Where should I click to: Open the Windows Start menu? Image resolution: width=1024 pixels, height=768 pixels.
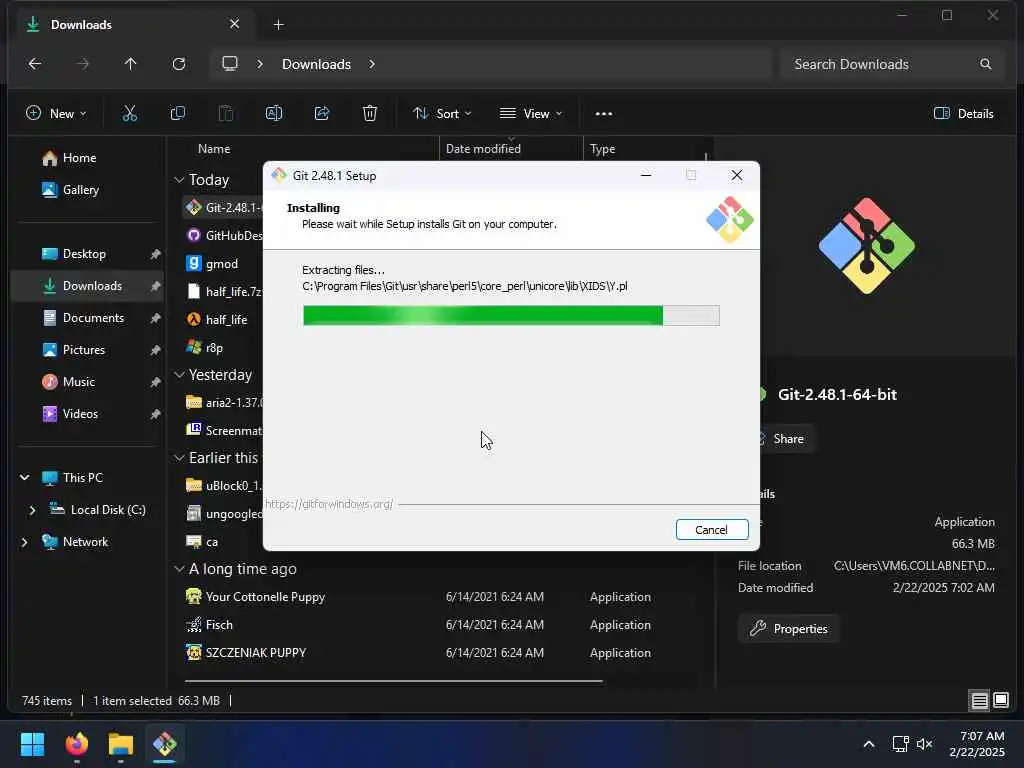click(x=33, y=744)
